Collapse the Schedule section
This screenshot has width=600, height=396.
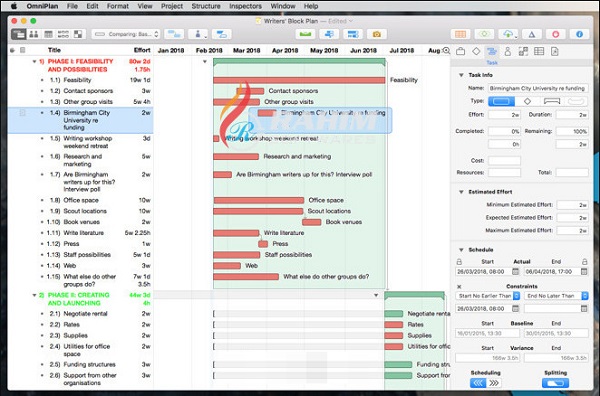461,250
